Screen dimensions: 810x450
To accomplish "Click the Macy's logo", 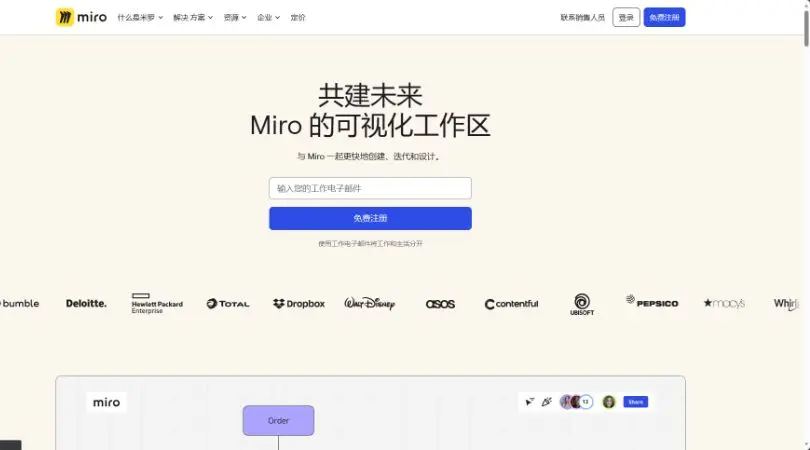I will coord(724,303).
